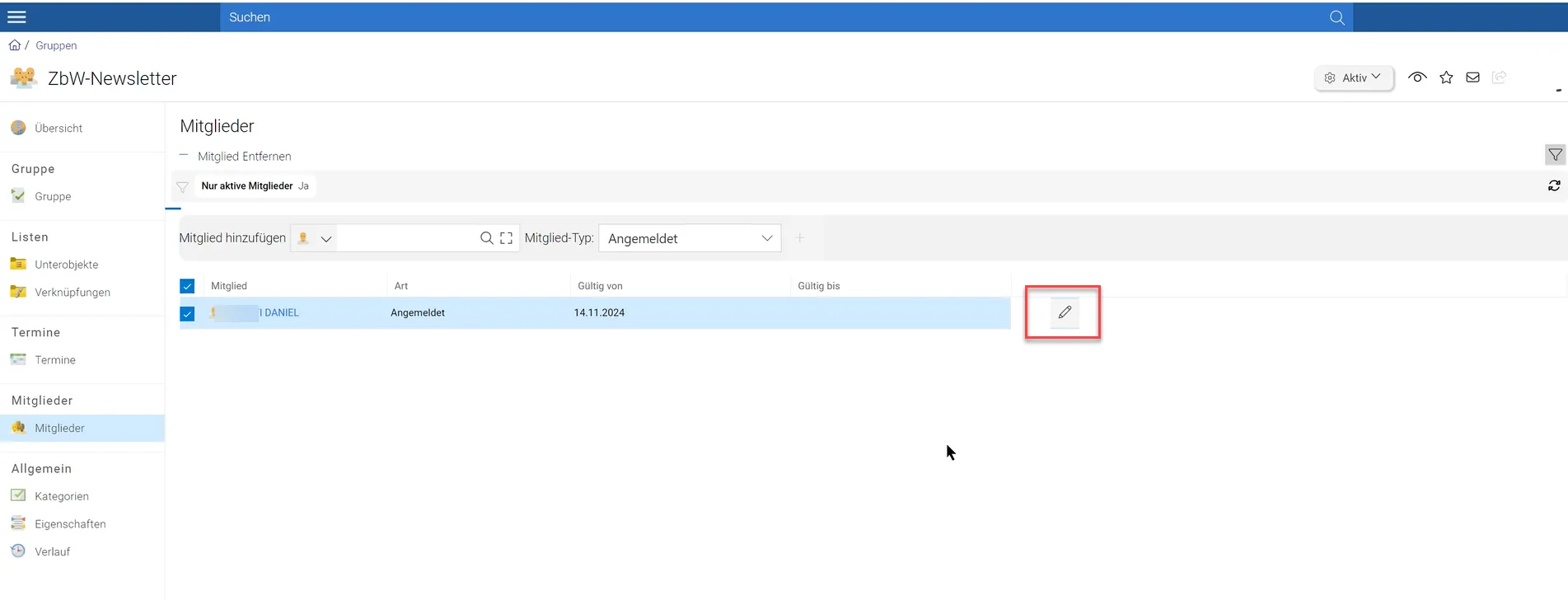
Task: Refresh the members list
Action: (1554, 185)
